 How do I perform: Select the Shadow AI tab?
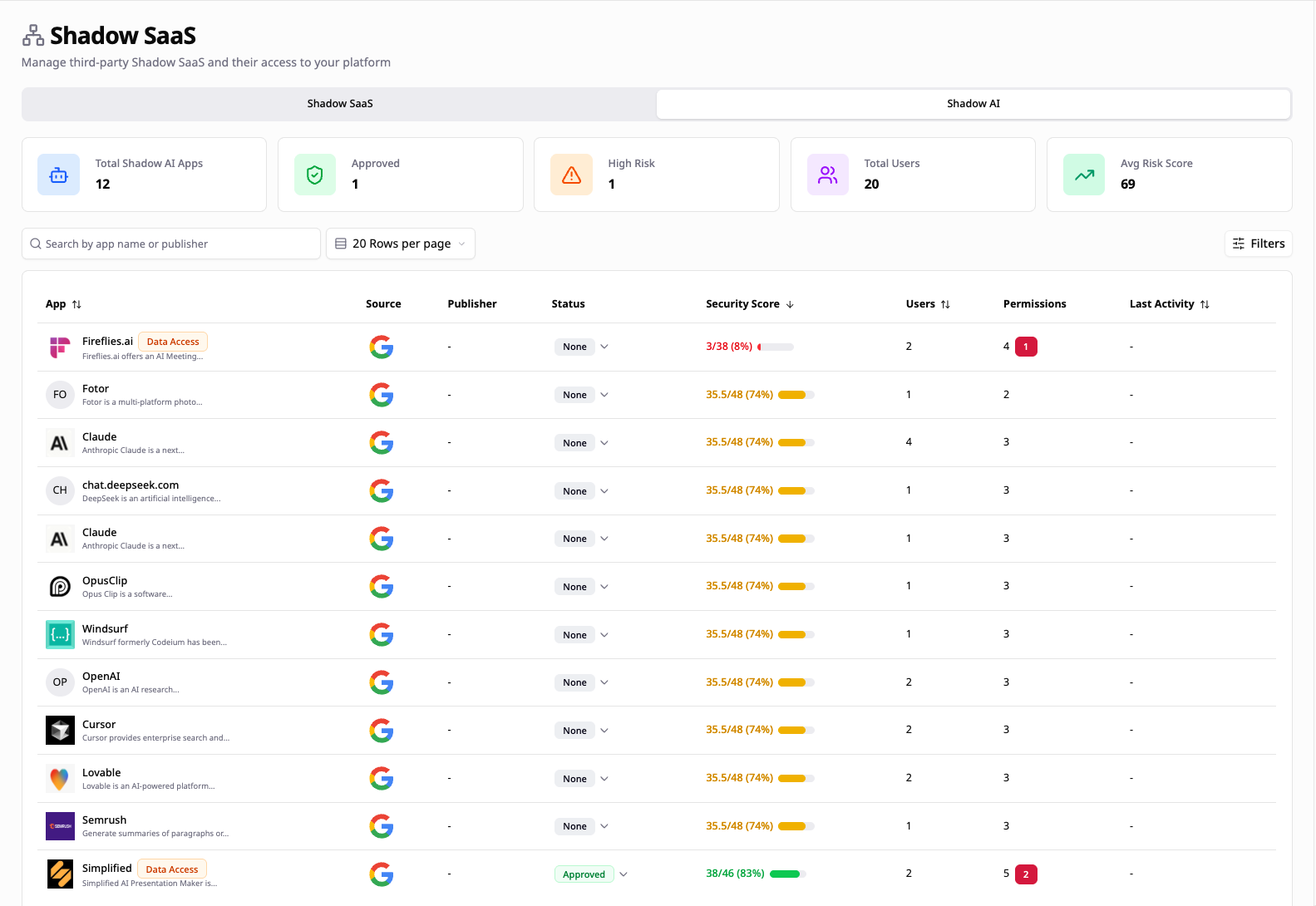click(x=973, y=104)
